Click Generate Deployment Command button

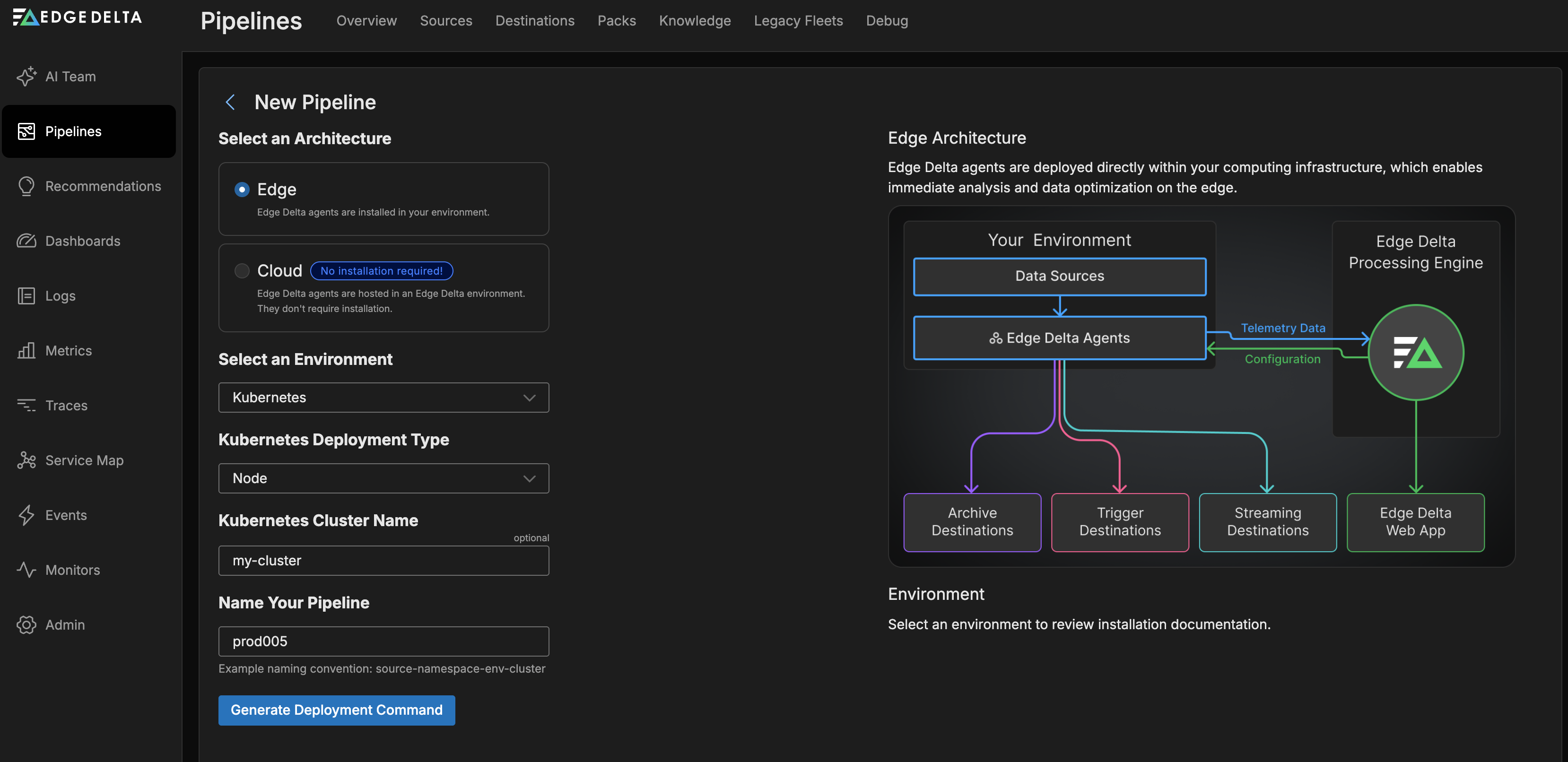click(336, 710)
